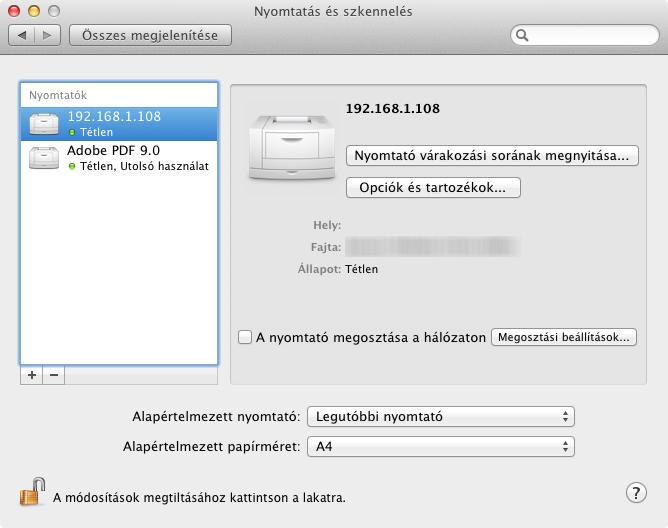Click the large printer image in the details pane

point(292,147)
